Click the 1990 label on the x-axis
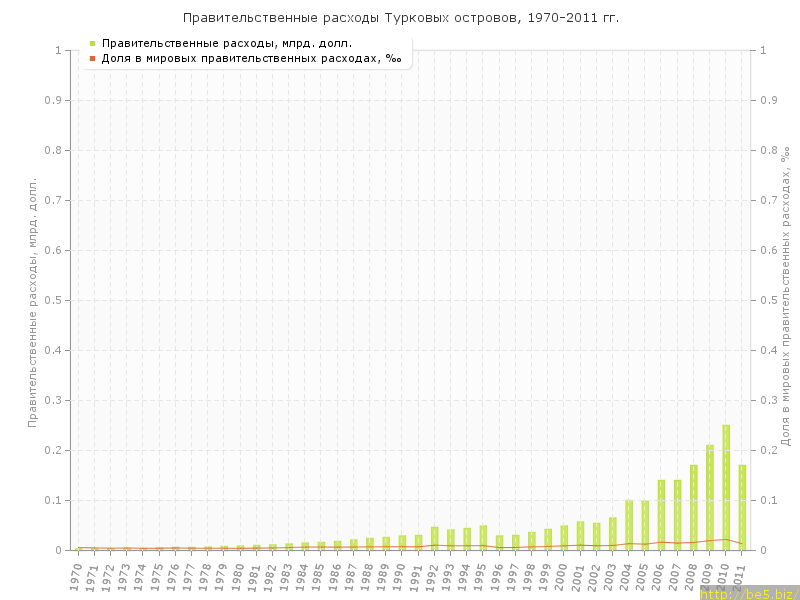Image resolution: width=800 pixels, height=600 pixels. click(x=400, y=576)
